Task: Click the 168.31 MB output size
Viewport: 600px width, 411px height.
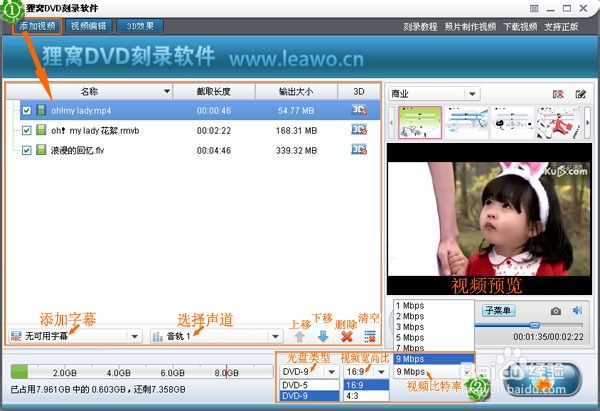Action: click(x=296, y=130)
